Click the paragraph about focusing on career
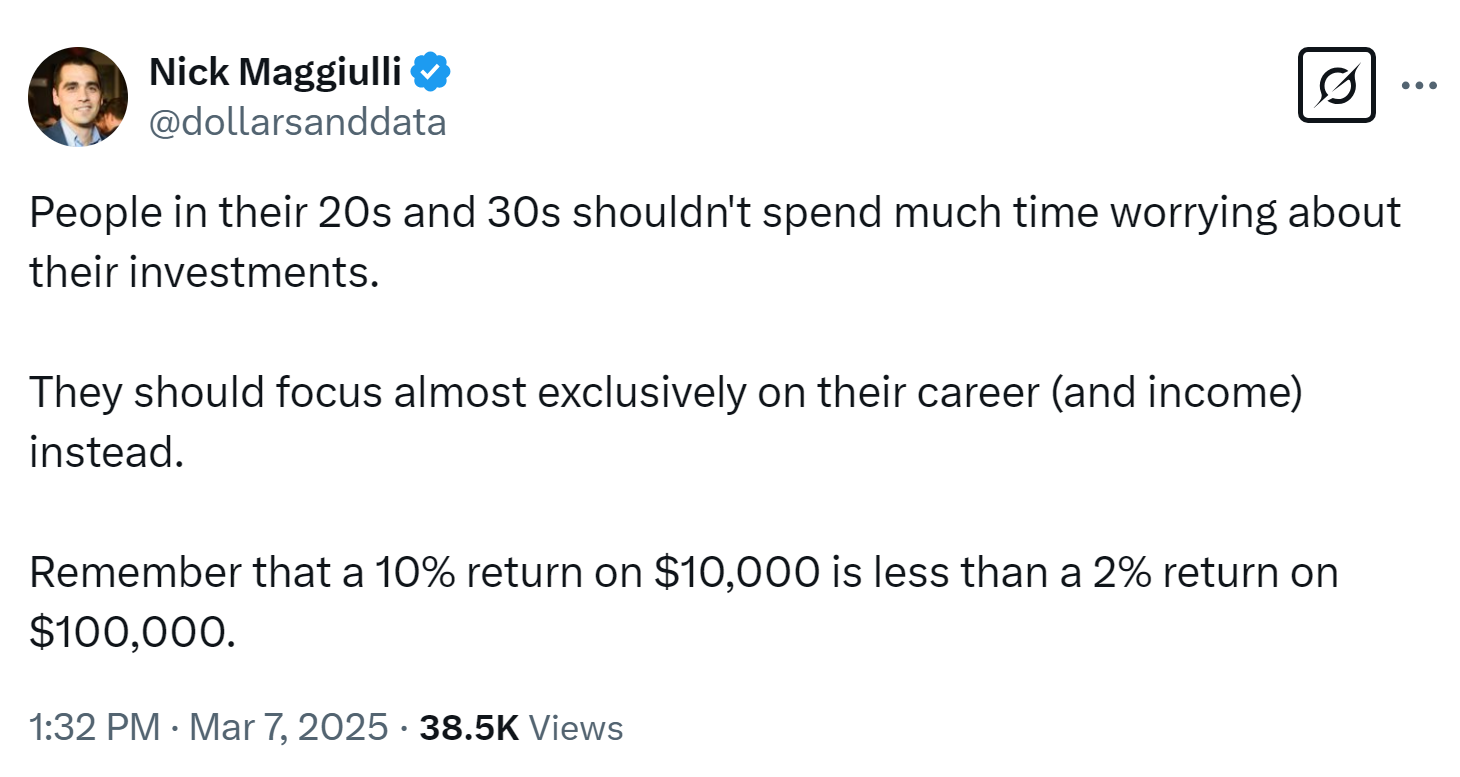This screenshot has width=1460, height=777. pos(666,422)
